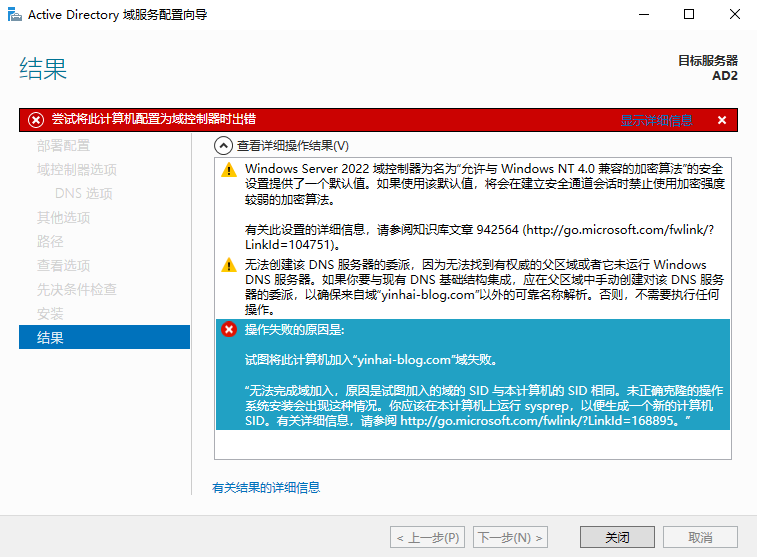The image size is (757, 557).
Task: Click the warning icon beside Windows Server 2022 message
Action: tap(229, 170)
